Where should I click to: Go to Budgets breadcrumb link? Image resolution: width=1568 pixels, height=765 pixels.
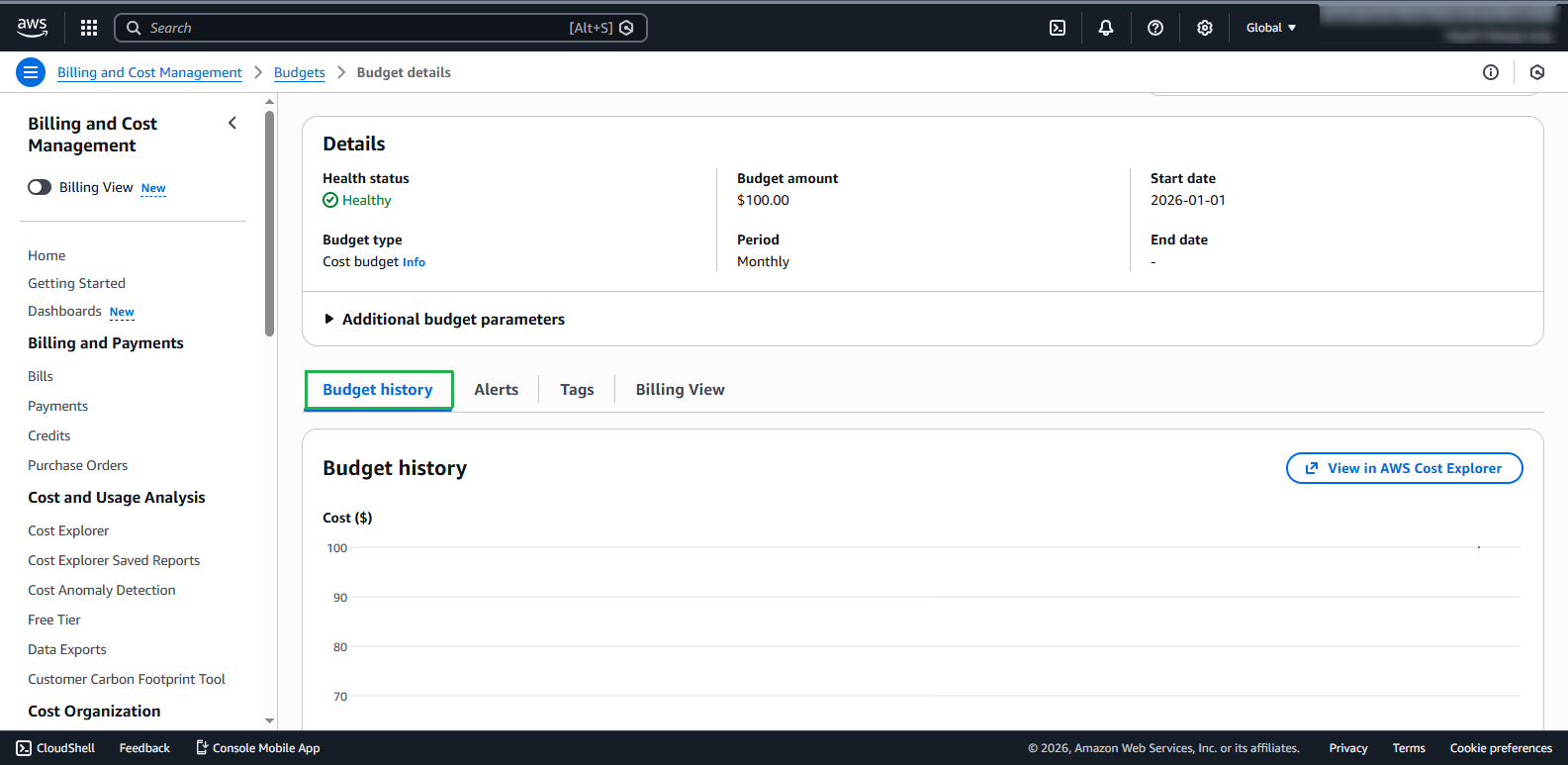300,72
